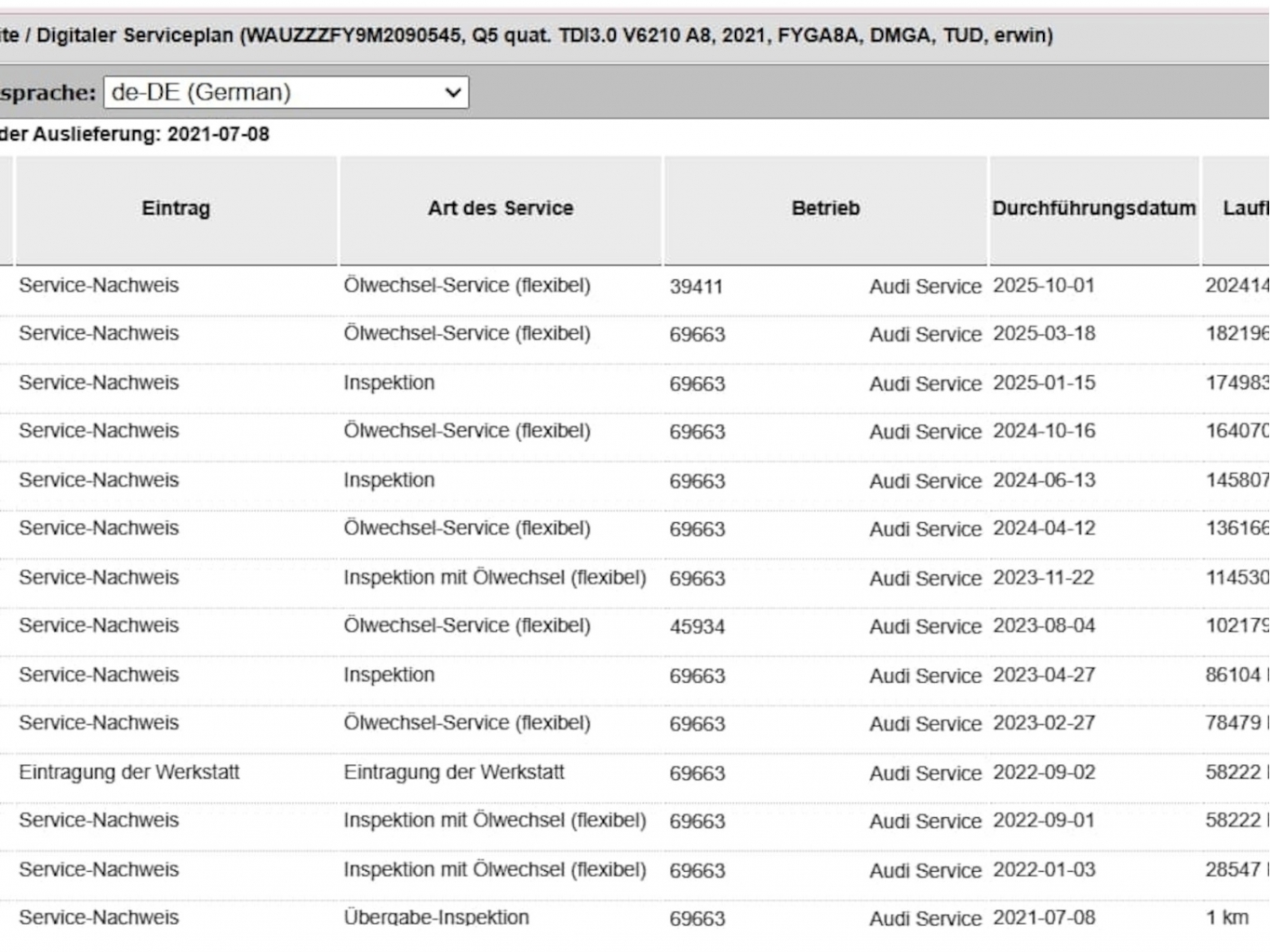Viewport: 1270px width, 952px height.
Task: Select the service row dated 2025-10-01
Action: pos(635,286)
